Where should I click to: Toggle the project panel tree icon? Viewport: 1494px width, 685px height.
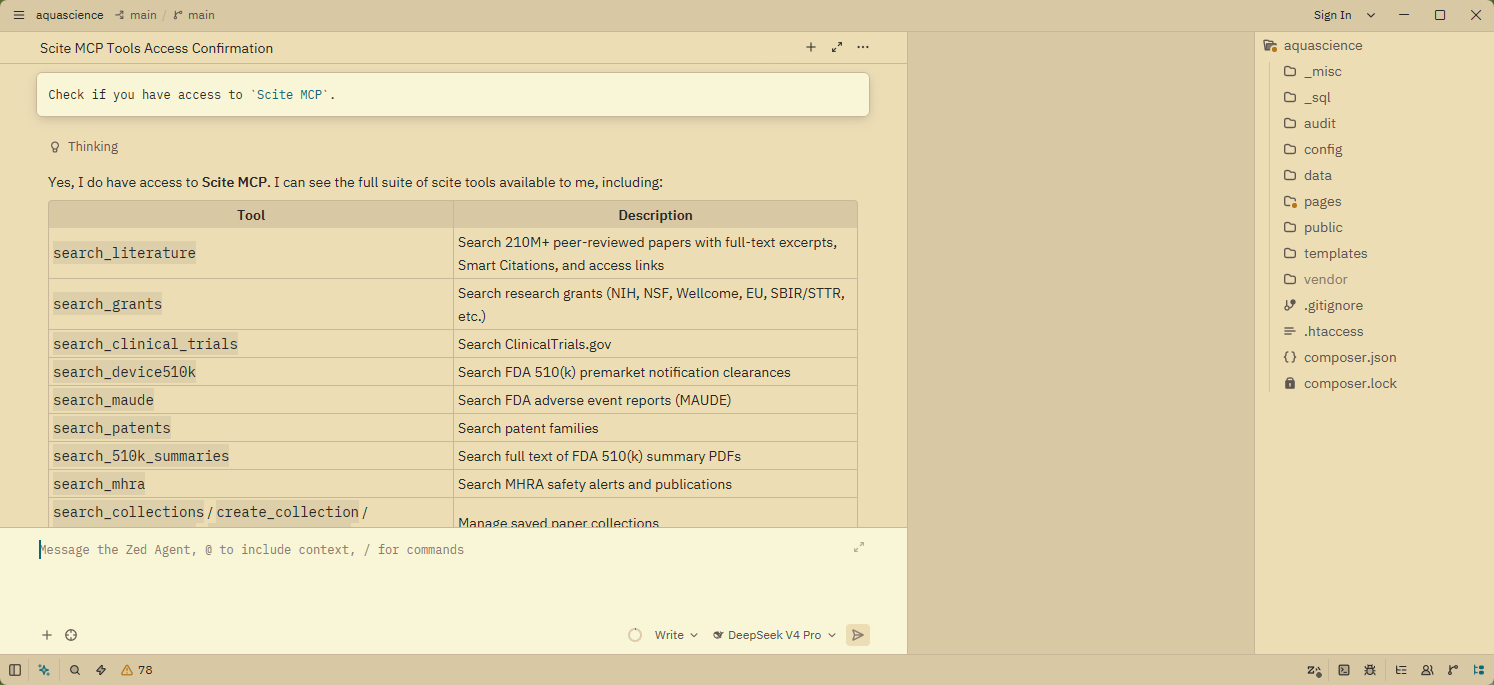click(1479, 670)
